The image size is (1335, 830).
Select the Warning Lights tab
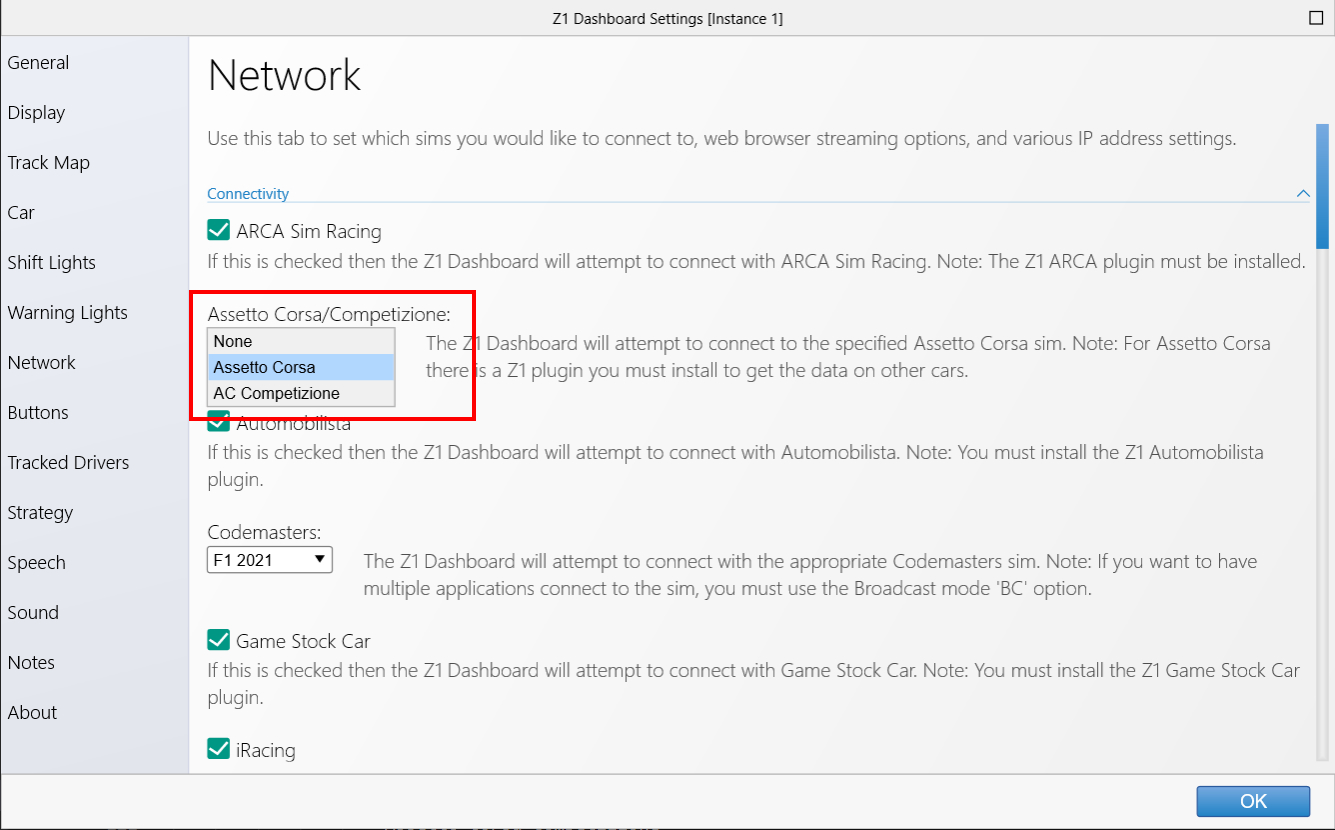[x=68, y=313]
